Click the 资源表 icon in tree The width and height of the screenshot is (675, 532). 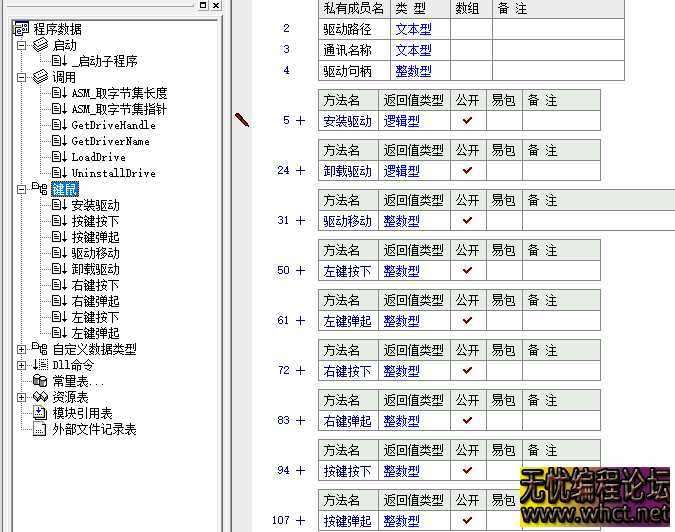(40, 397)
